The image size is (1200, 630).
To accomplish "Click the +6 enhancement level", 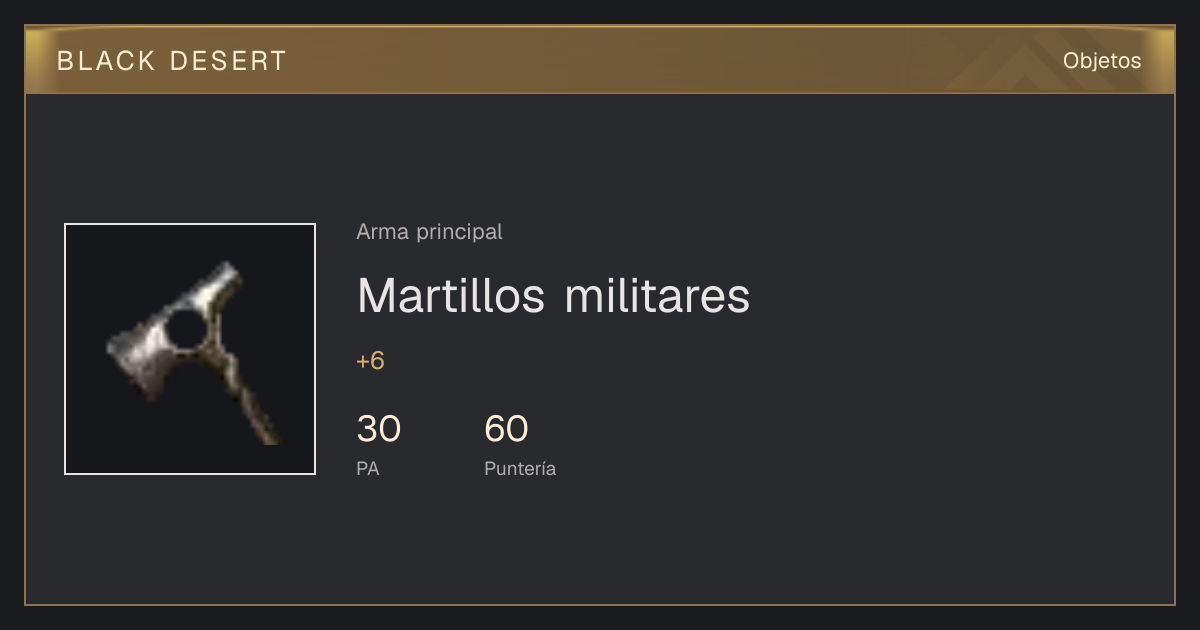I will point(370,361).
